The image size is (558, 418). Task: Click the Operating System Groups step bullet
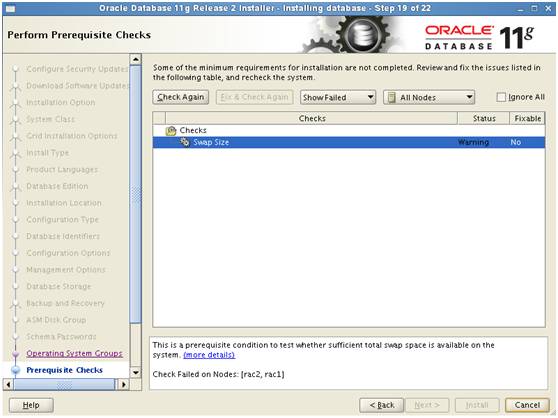[x=16, y=354]
